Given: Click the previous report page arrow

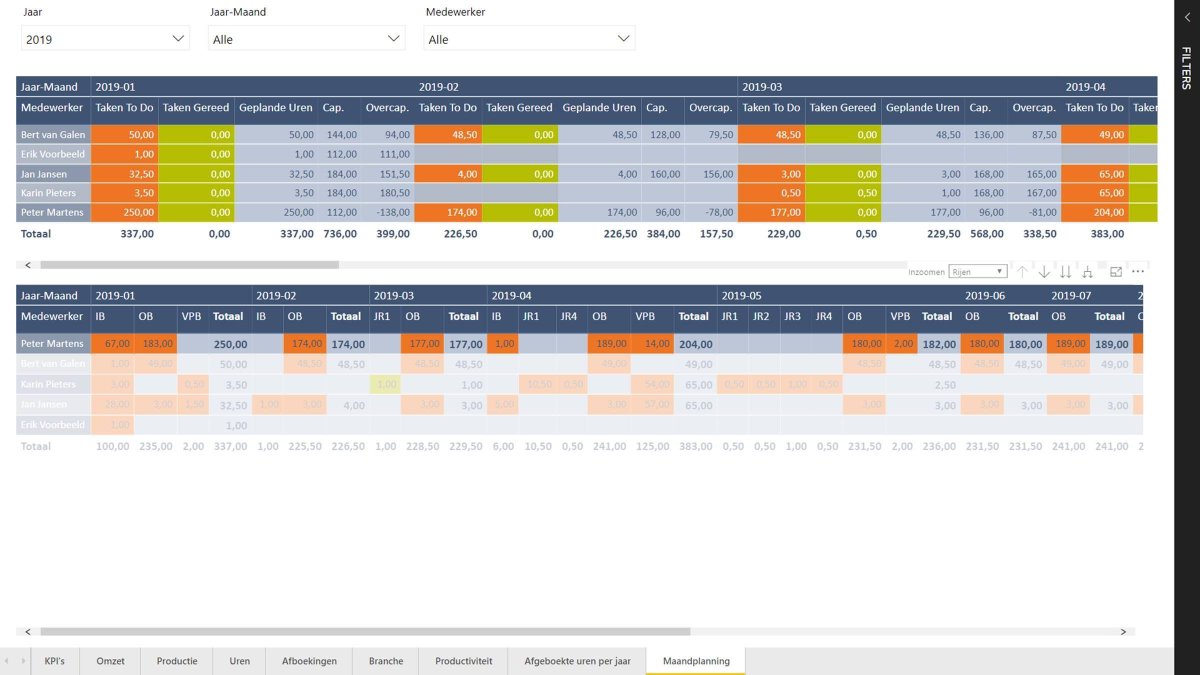Looking at the screenshot, I should click(8, 661).
